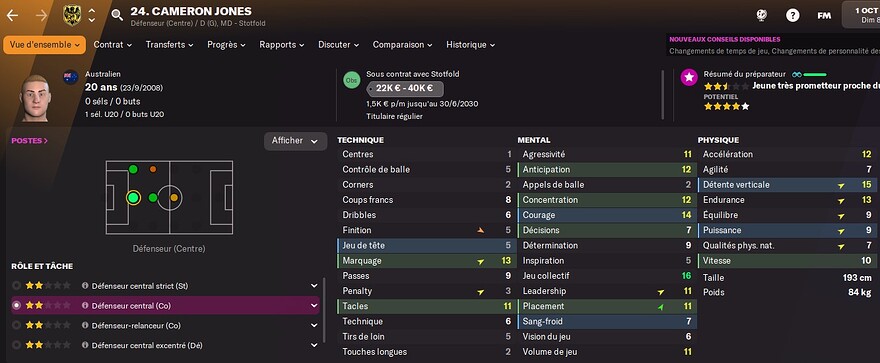Open the Transferts menu
This screenshot has height=363, width=880.
pyautogui.click(x=169, y=45)
